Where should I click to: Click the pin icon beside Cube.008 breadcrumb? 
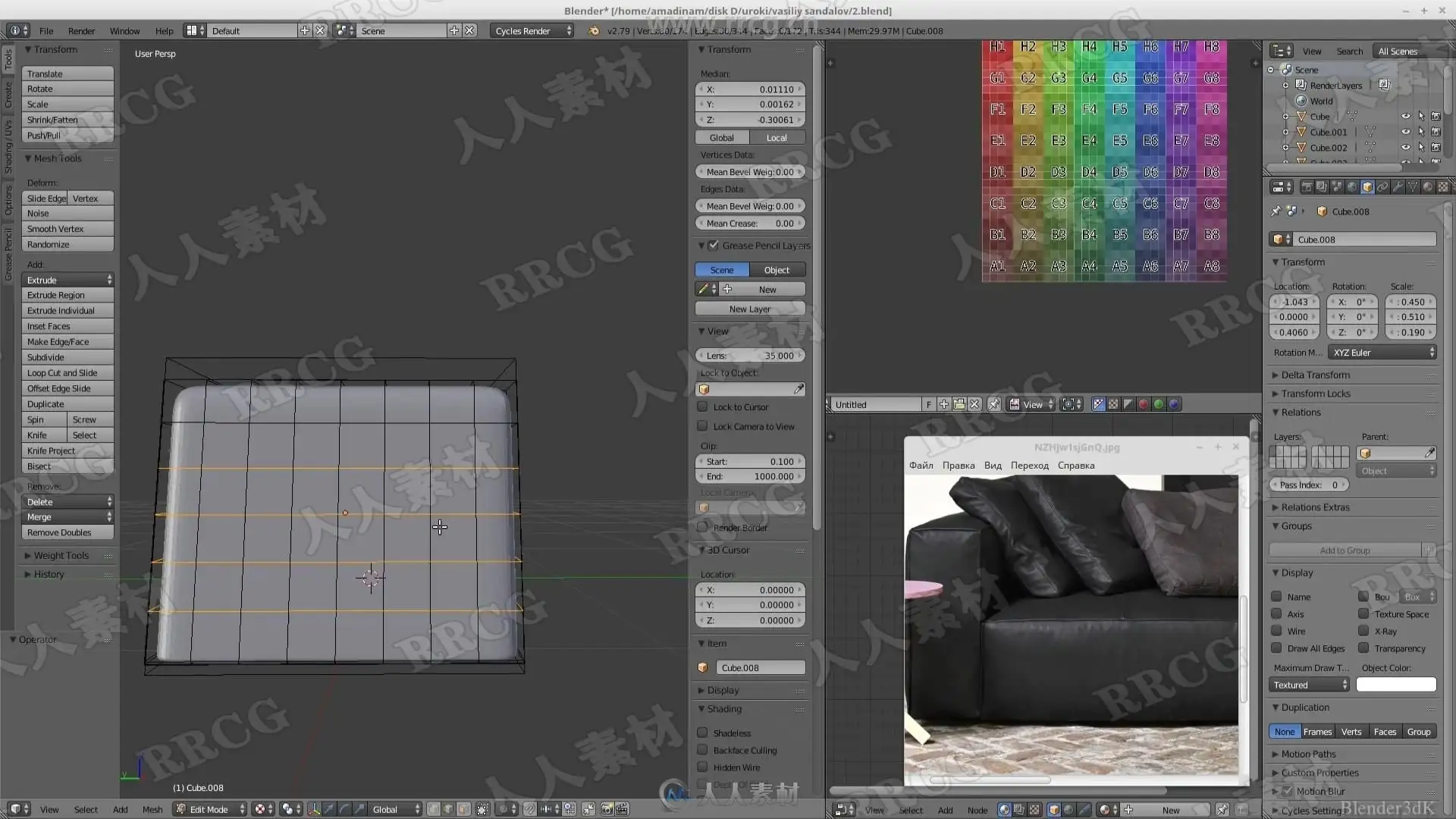[x=1276, y=212]
